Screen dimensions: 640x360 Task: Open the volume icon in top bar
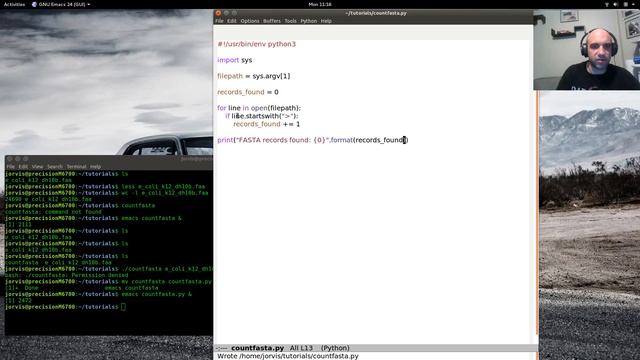click(x=616, y=4)
